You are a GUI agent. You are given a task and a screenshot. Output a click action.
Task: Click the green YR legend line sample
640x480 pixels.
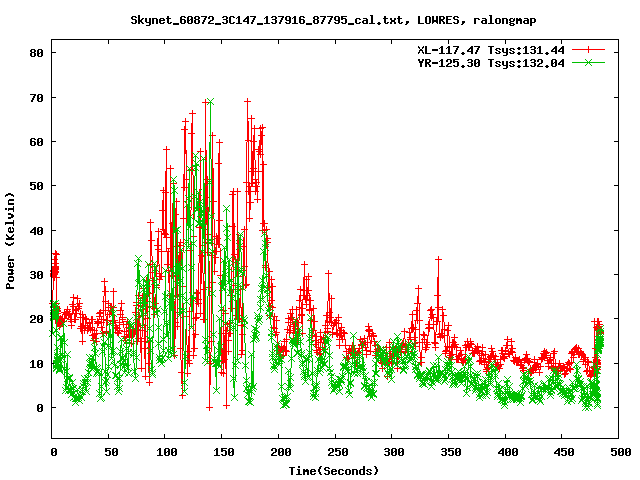[x=588, y=62]
